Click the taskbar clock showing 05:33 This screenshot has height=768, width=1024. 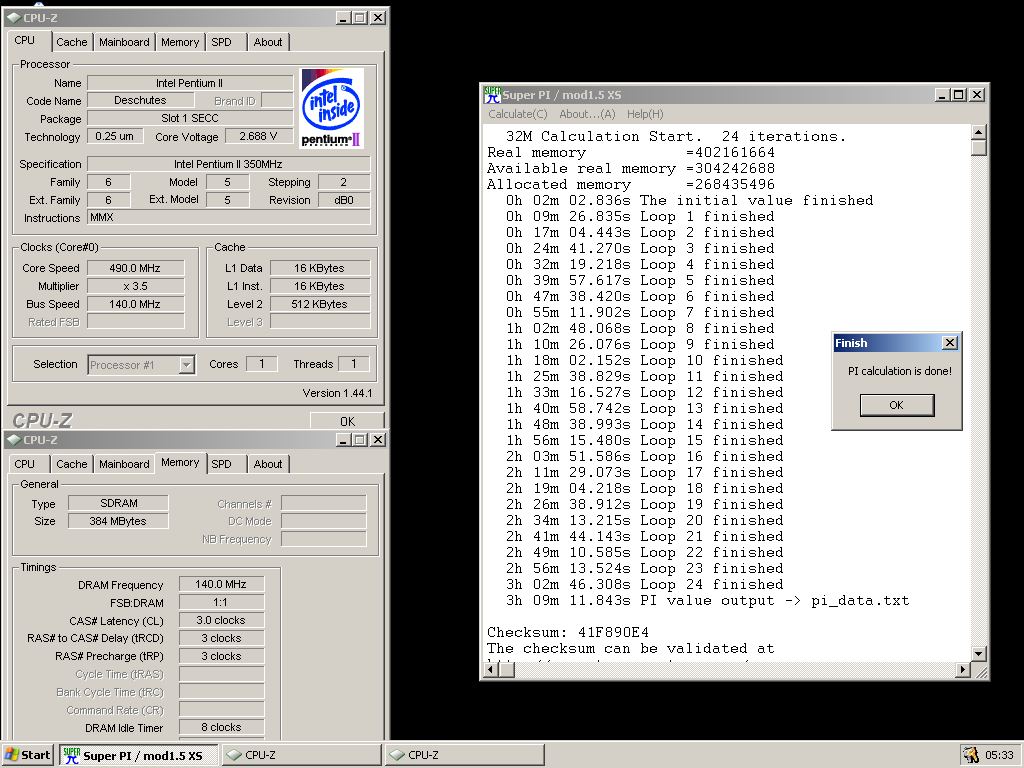999,755
